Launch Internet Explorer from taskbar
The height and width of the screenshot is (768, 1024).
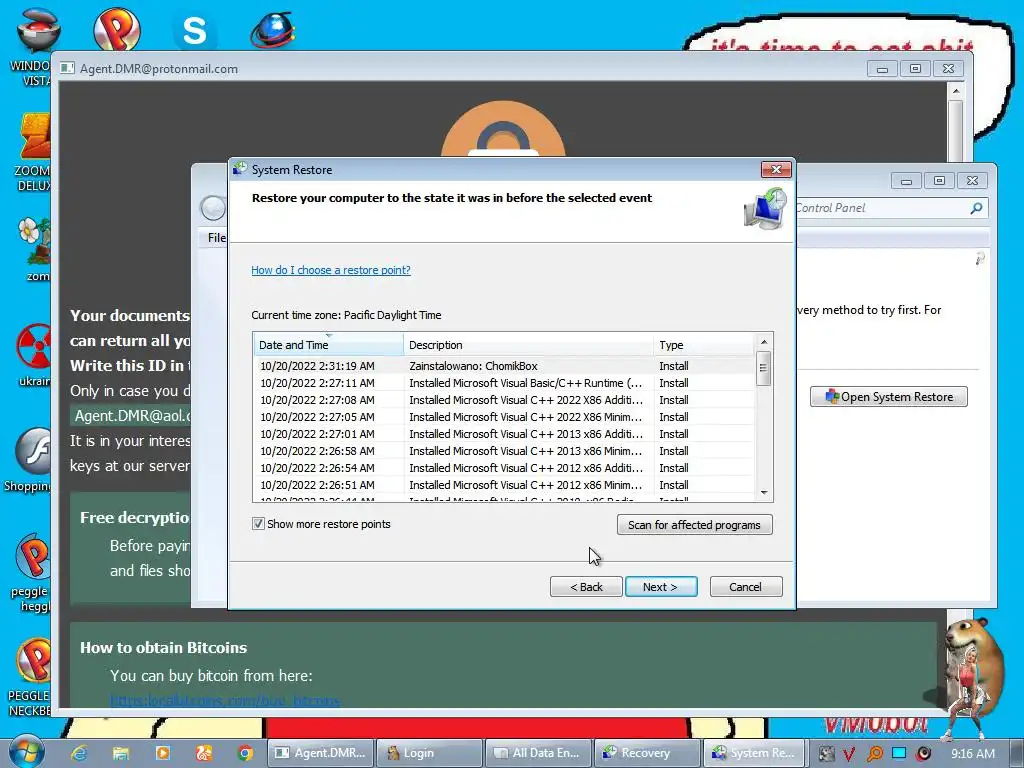[79, 753]
